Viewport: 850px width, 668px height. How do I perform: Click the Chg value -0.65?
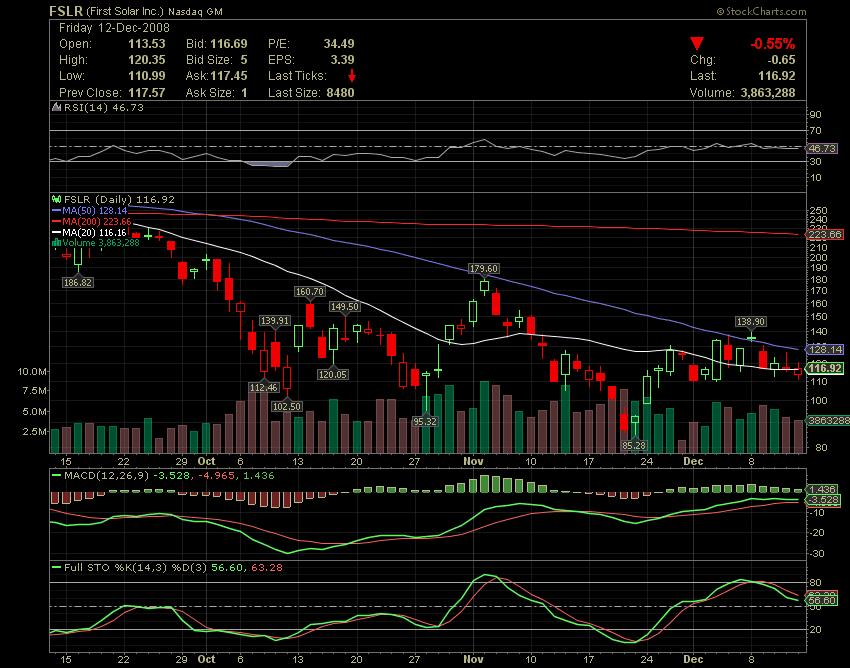click(782, 60)
